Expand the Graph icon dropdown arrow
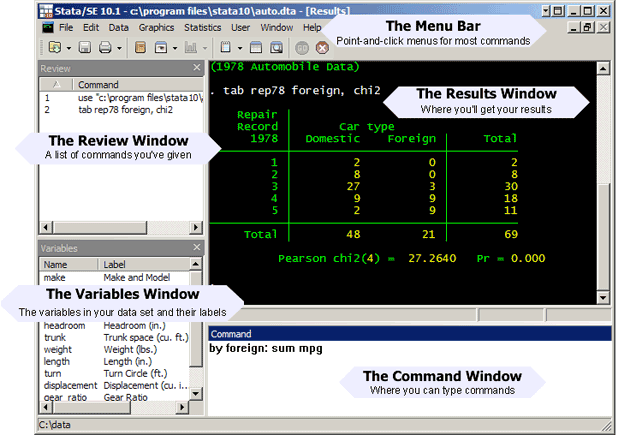The height and width of the screenshot is (435, 642). click(x=205, y=48)
